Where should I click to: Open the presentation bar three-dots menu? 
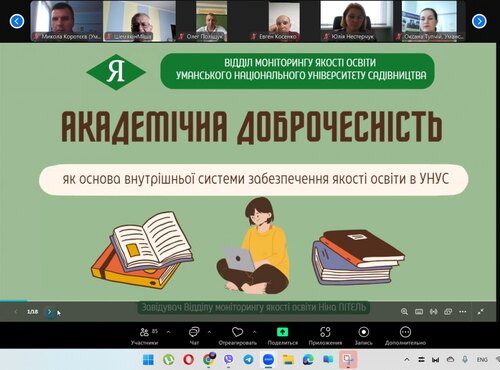click(463, 312)
